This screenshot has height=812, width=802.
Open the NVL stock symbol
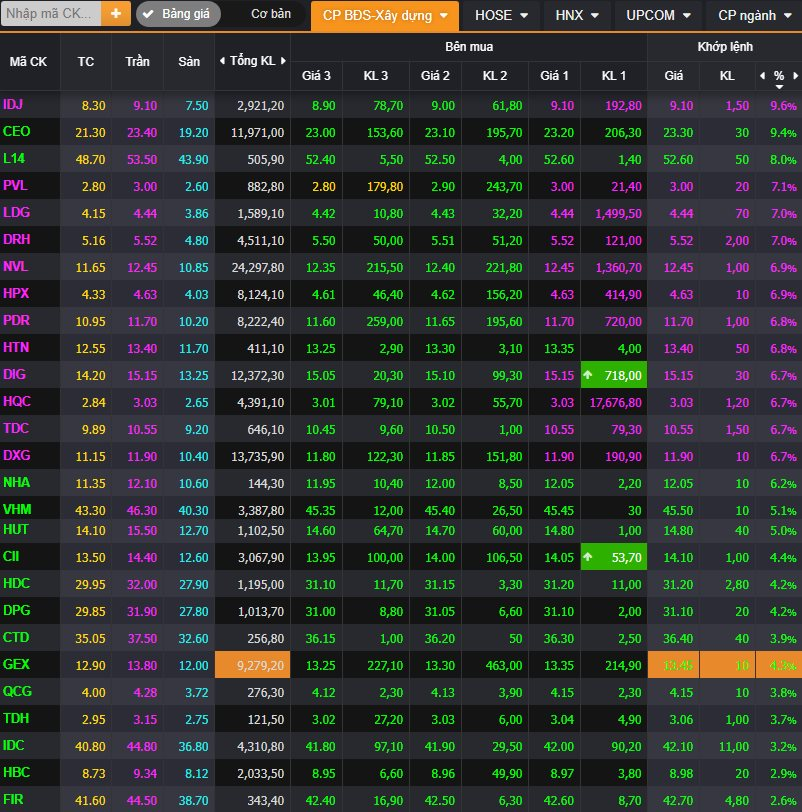coord(16,267)
